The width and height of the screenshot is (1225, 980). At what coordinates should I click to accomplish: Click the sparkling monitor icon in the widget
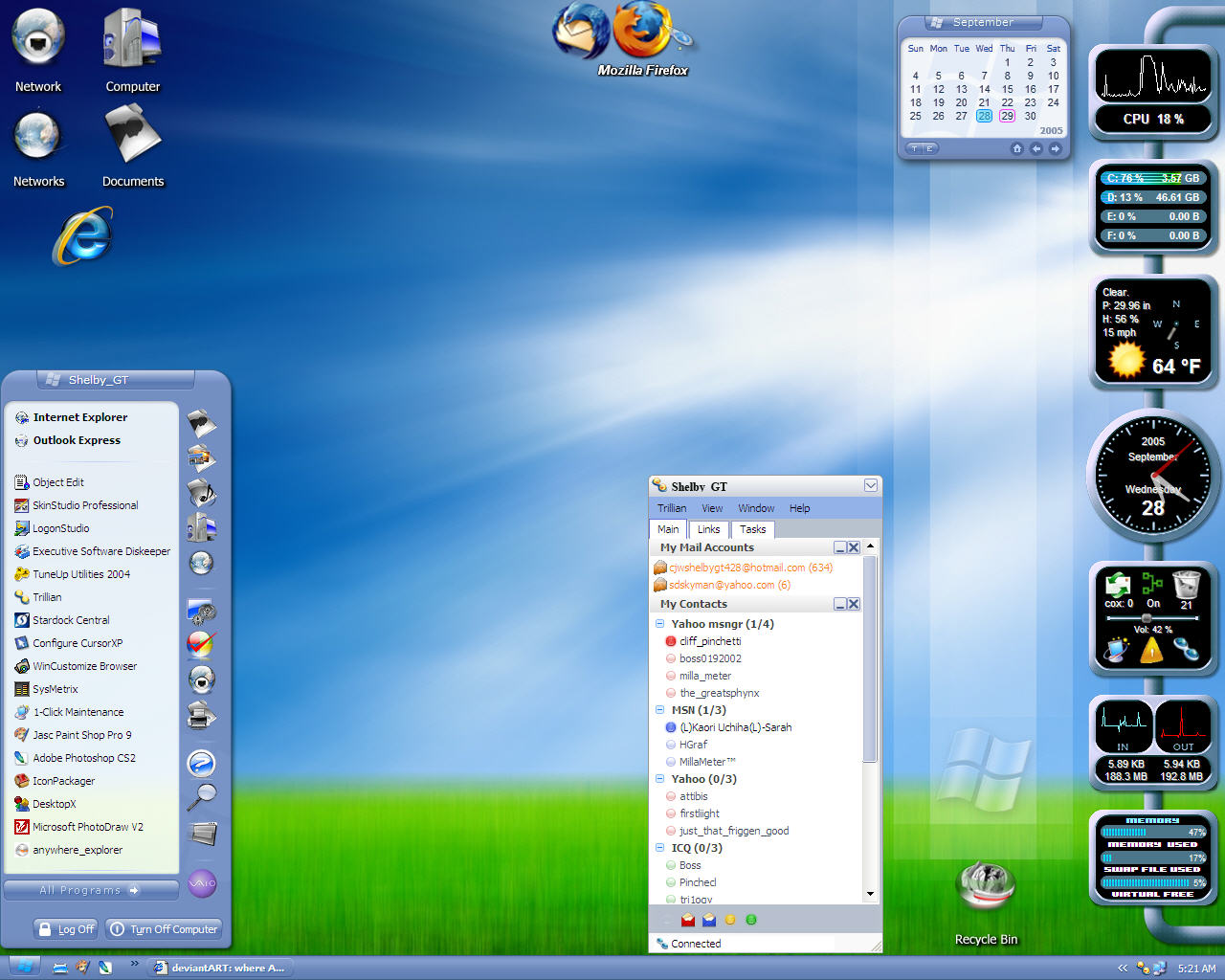1117,651
